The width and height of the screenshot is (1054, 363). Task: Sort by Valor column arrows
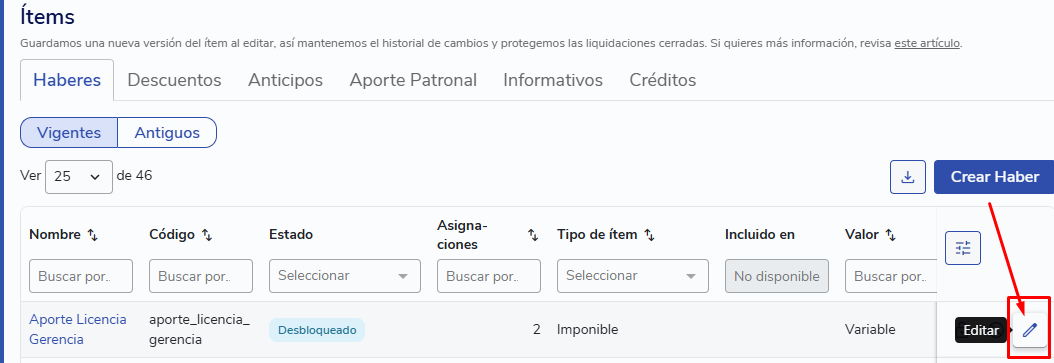891,235
